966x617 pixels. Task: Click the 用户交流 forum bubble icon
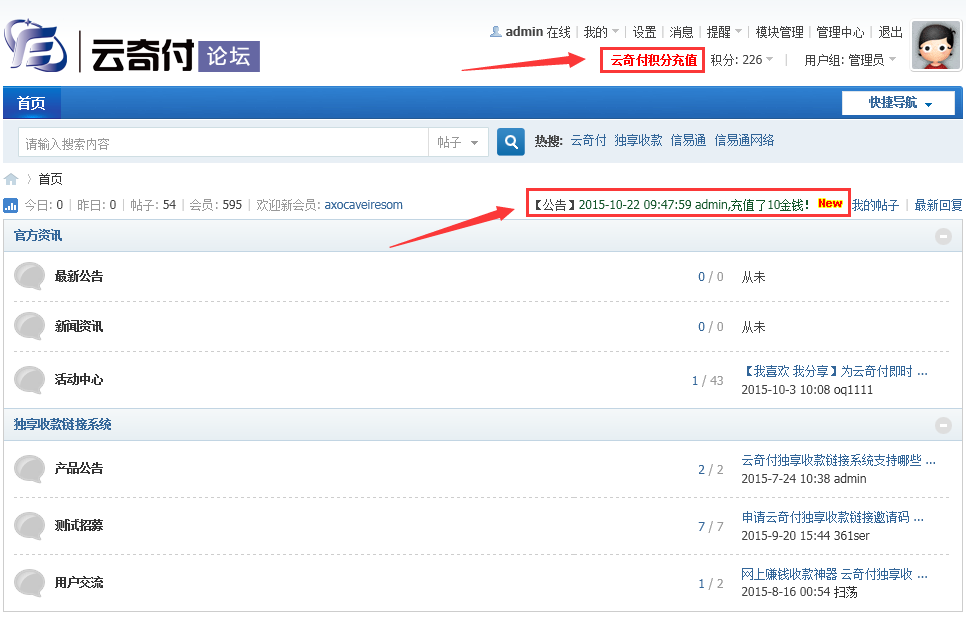click(x=29, y=583)
